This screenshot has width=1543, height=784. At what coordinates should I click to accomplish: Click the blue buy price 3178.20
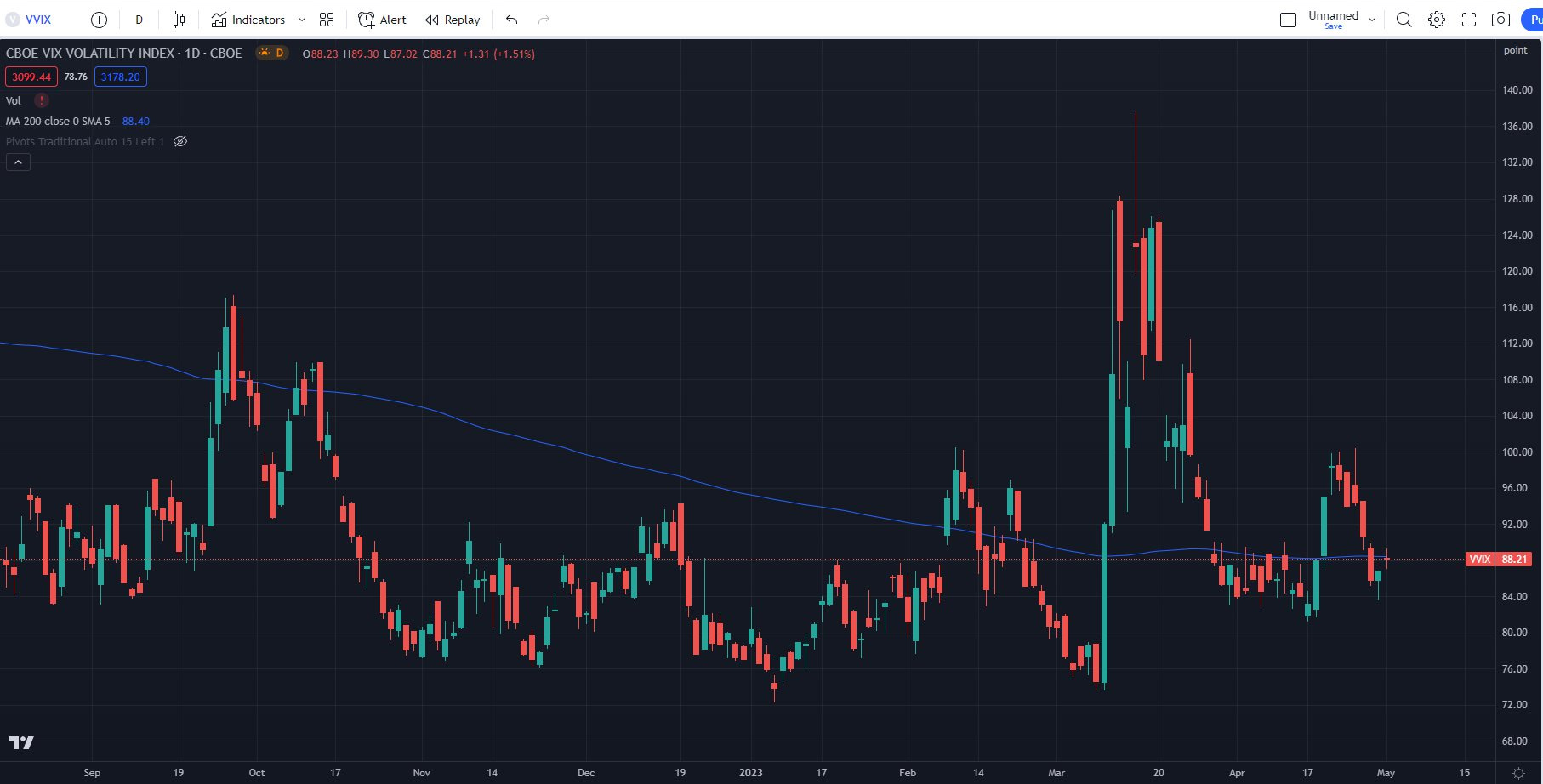pos(120,77)
